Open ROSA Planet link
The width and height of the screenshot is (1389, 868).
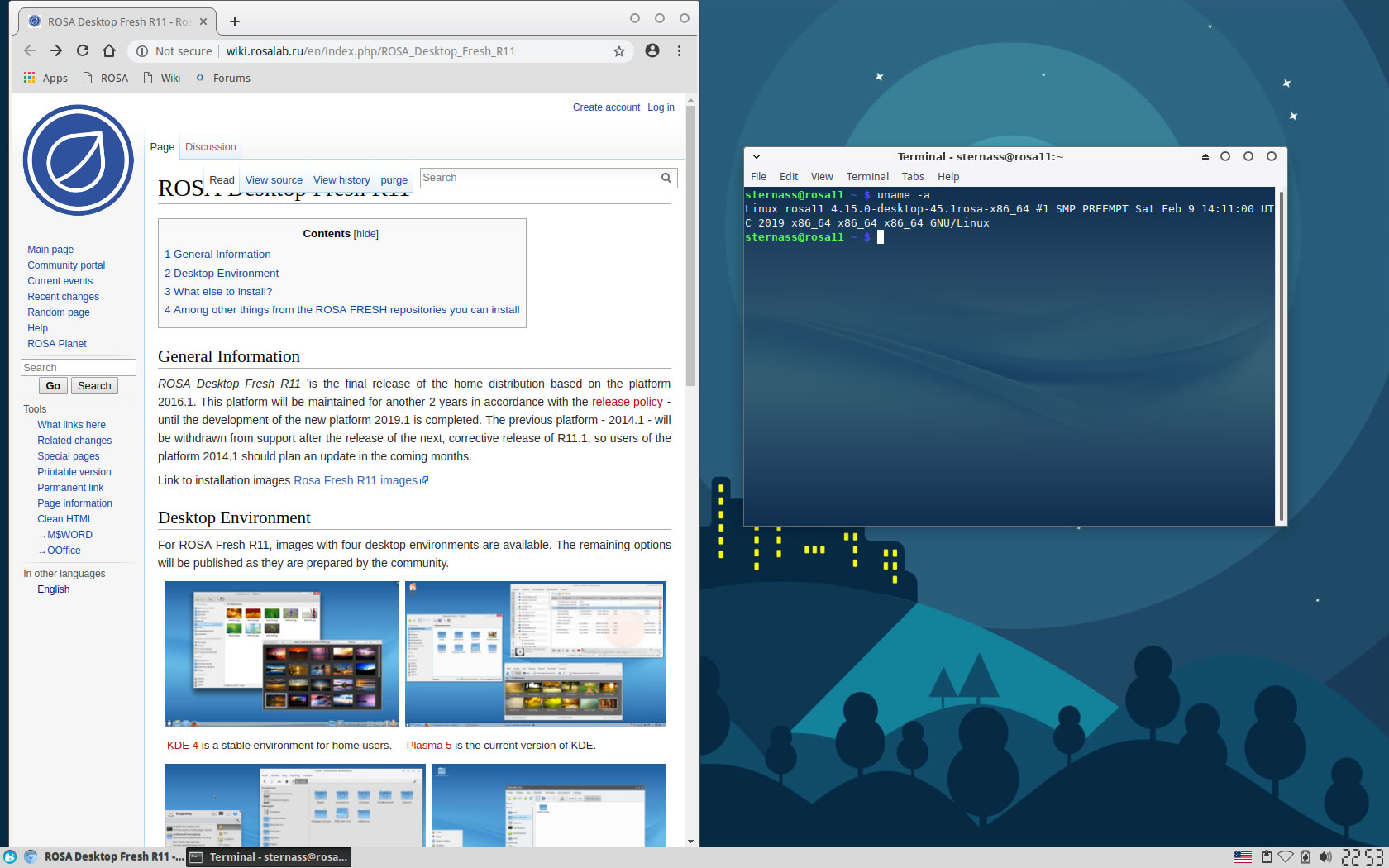57,344
